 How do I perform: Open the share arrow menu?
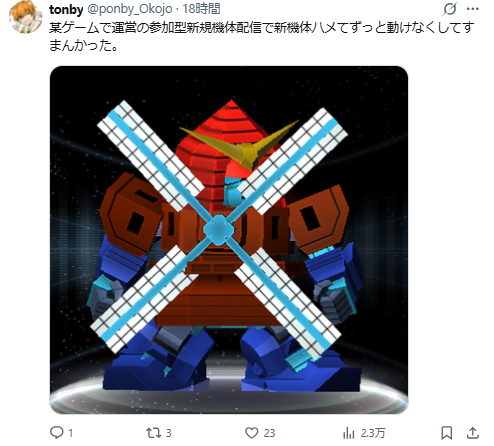(473, 433)
